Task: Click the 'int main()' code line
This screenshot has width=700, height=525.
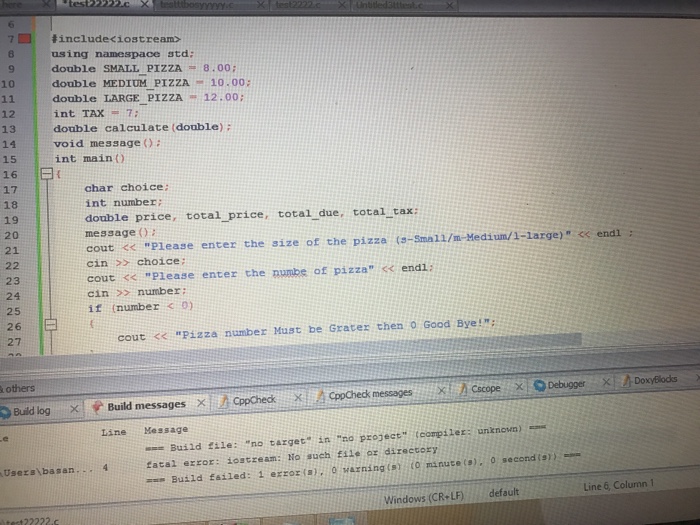Action: point(90,158)
